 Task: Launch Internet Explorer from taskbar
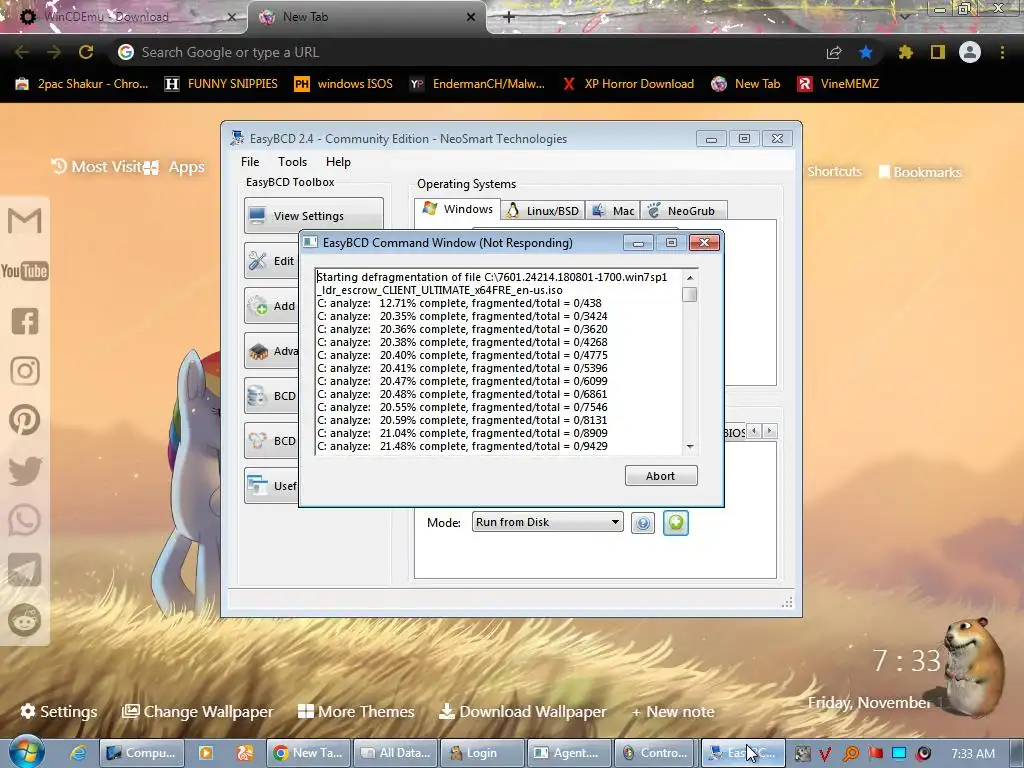point(78,753)
